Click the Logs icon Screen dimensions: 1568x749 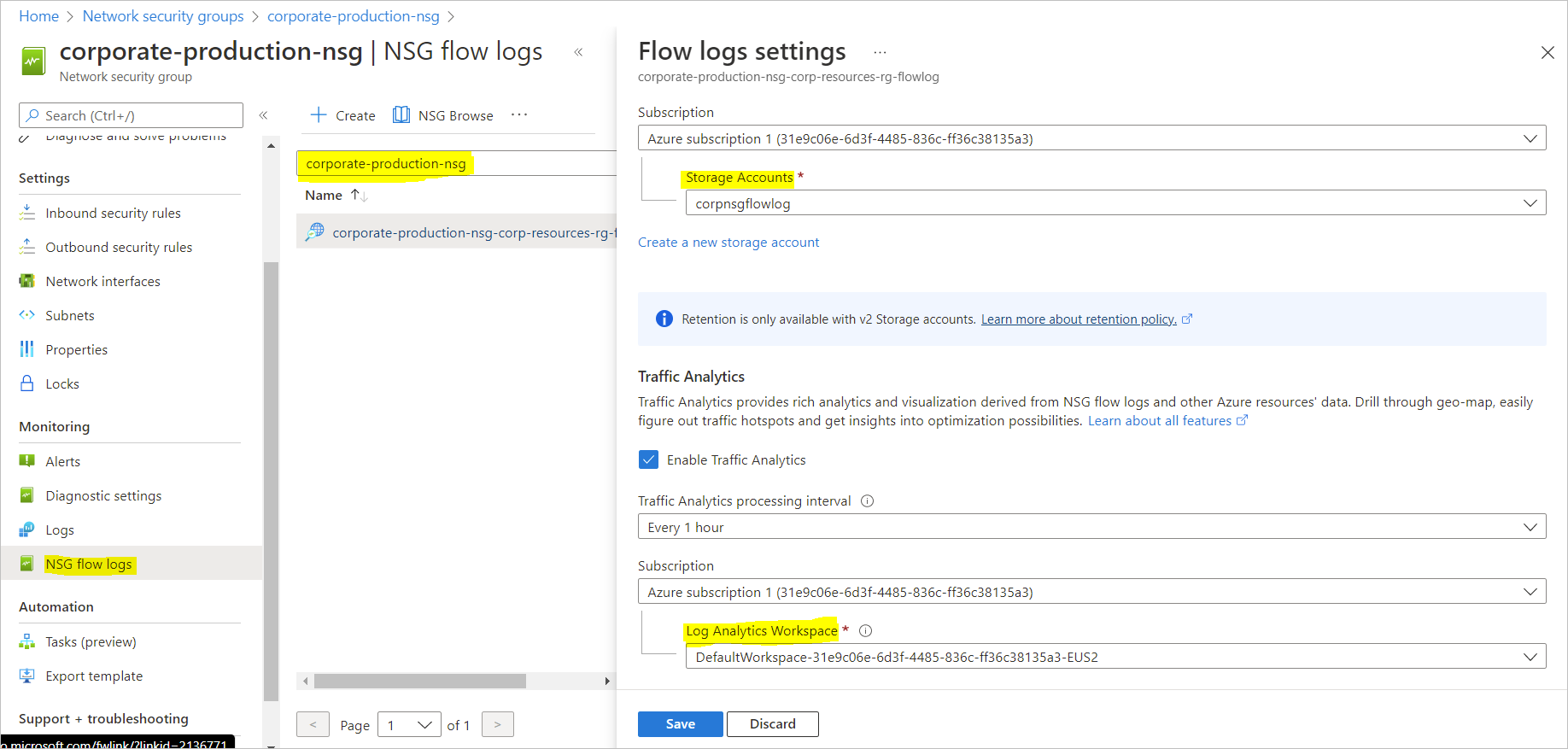pos(27,530)
